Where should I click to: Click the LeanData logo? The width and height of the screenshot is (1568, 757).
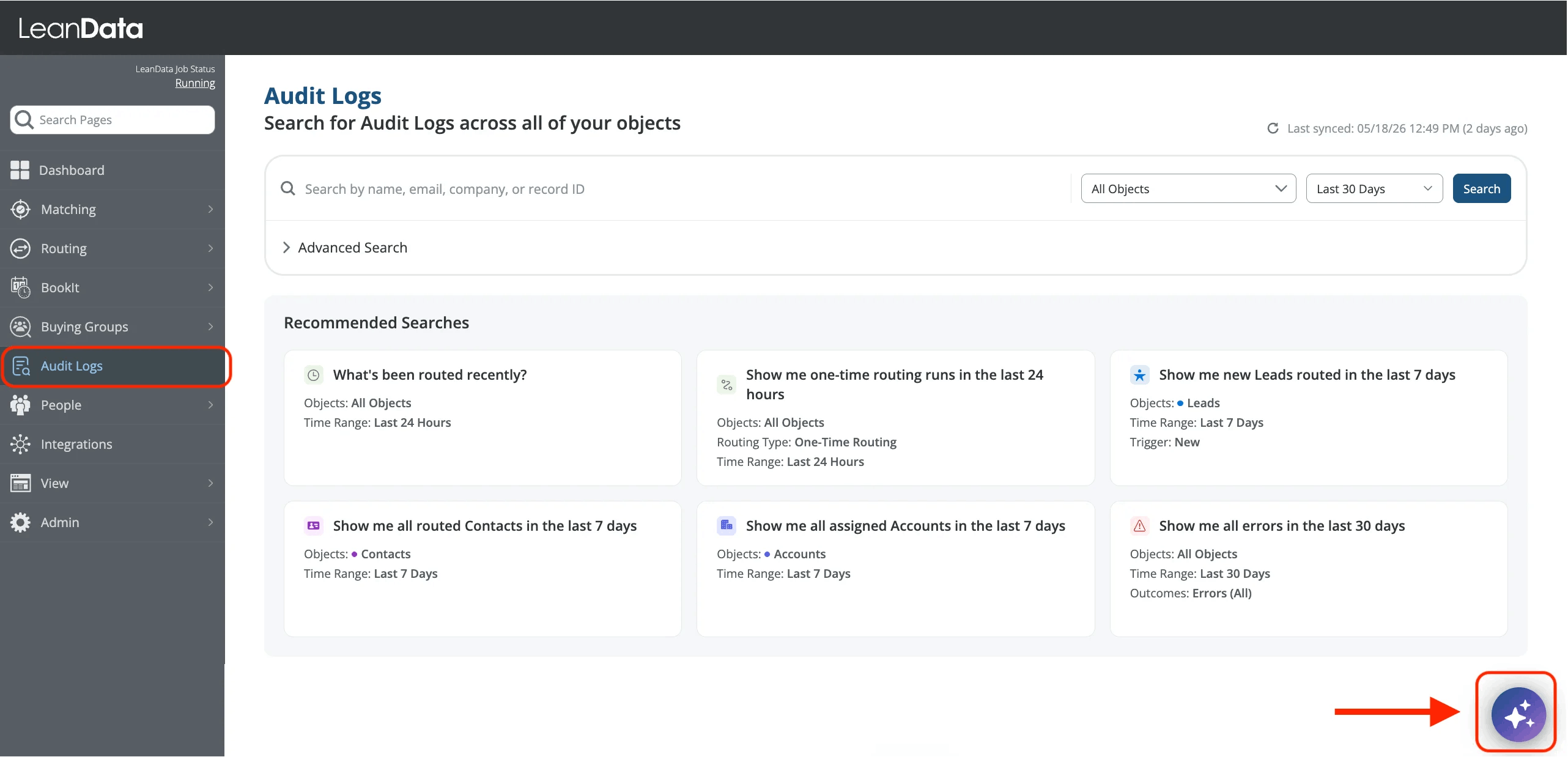coord(81,28)
